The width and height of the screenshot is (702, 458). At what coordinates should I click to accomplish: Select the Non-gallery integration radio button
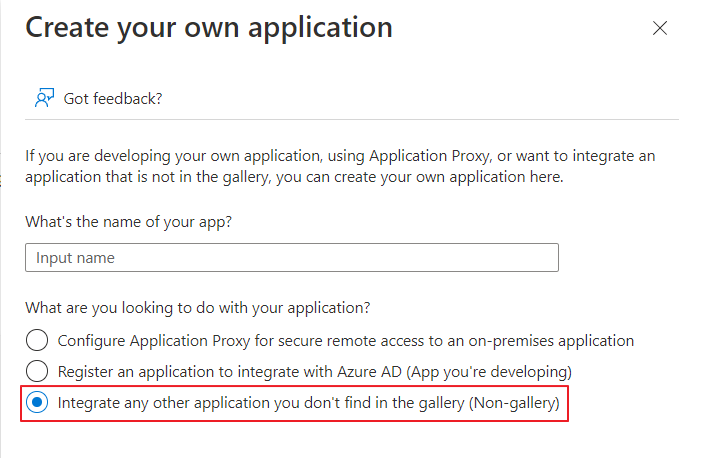[37, 402]
